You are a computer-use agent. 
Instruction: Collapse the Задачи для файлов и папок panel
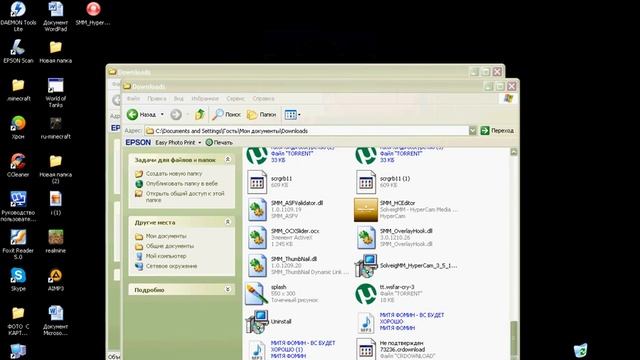pyautogui.click(x=228, y=160)
